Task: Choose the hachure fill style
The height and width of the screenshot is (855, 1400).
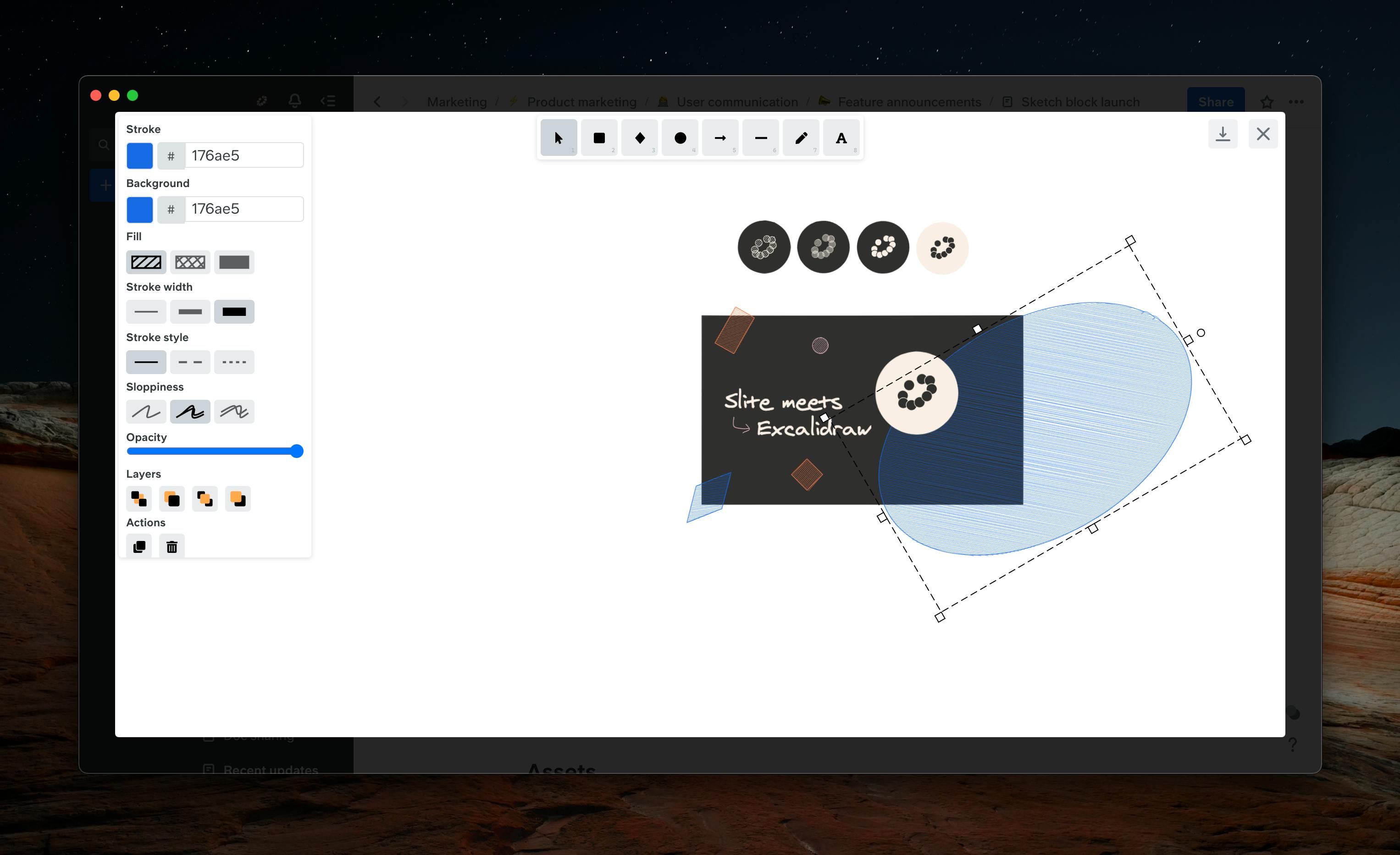Action: point(146,262)
